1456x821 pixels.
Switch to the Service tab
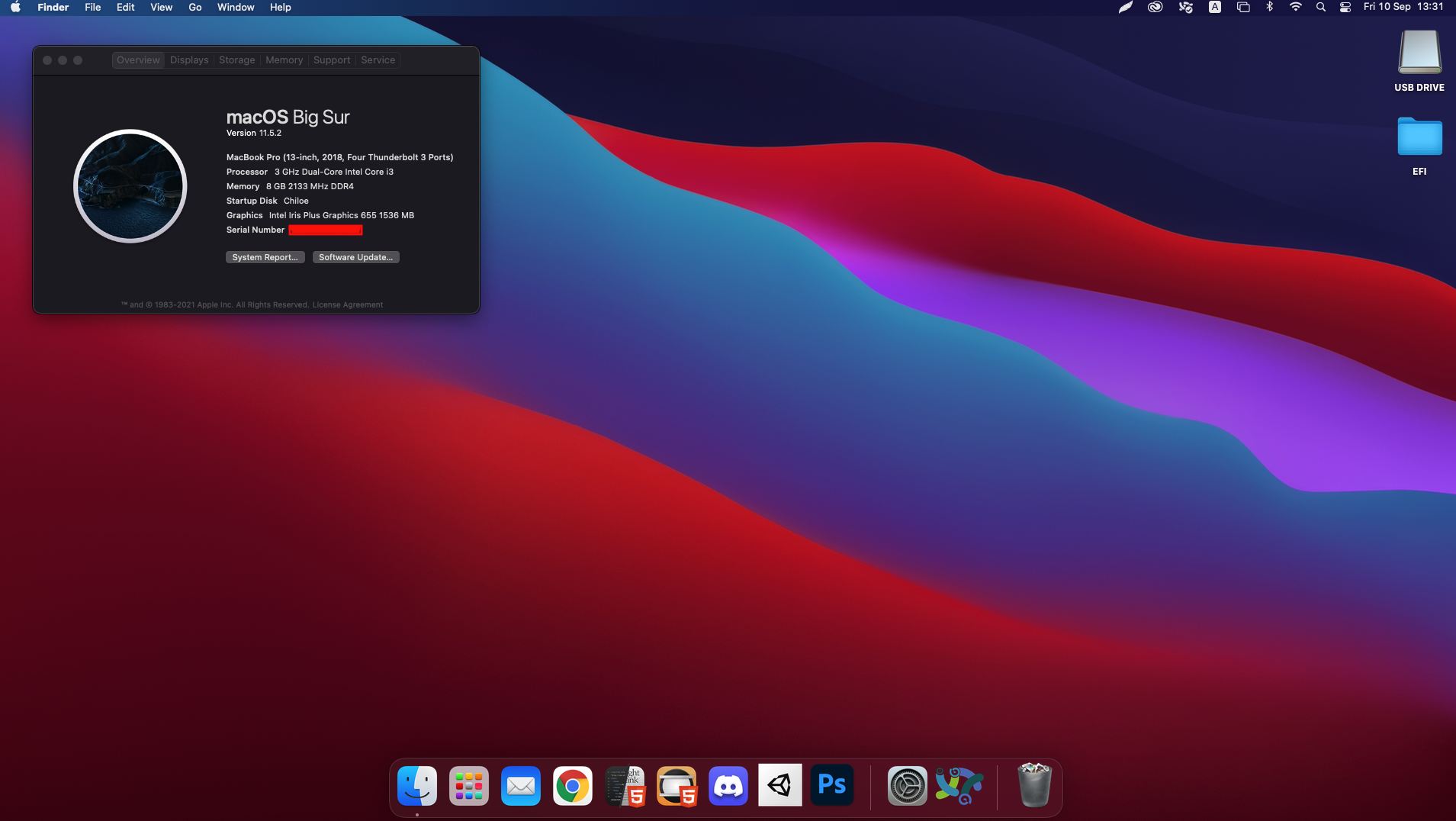[378, 60]
